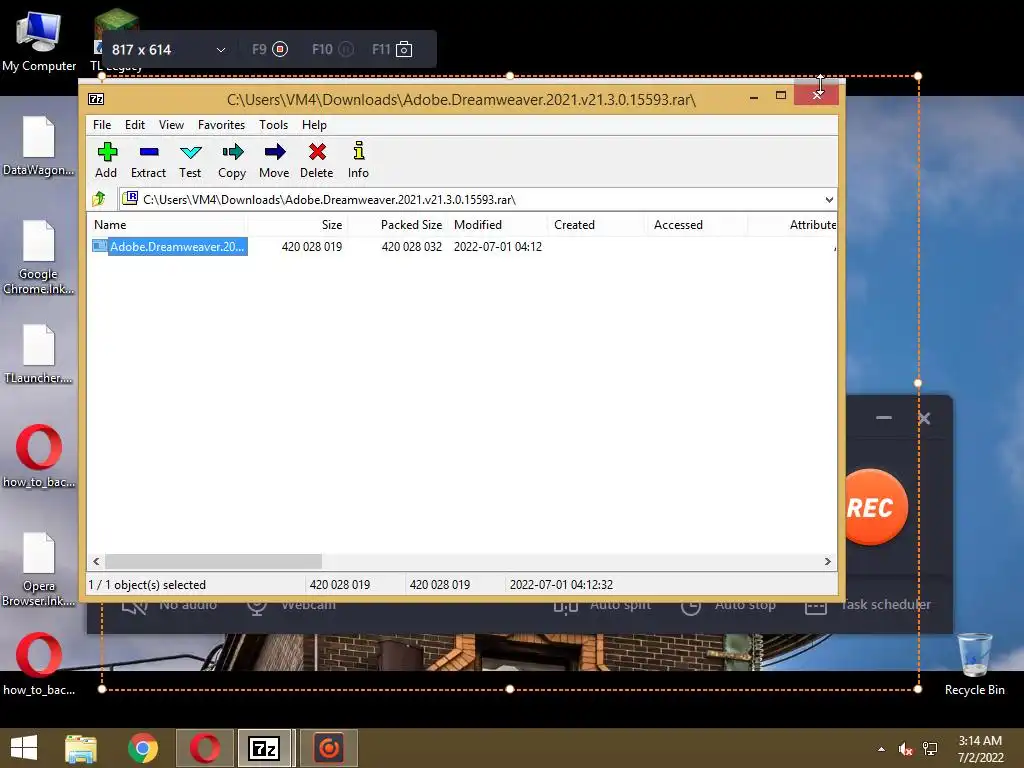Switch to 7-Zip in the taskbar

pyautogui.click(x=264, y=748)
